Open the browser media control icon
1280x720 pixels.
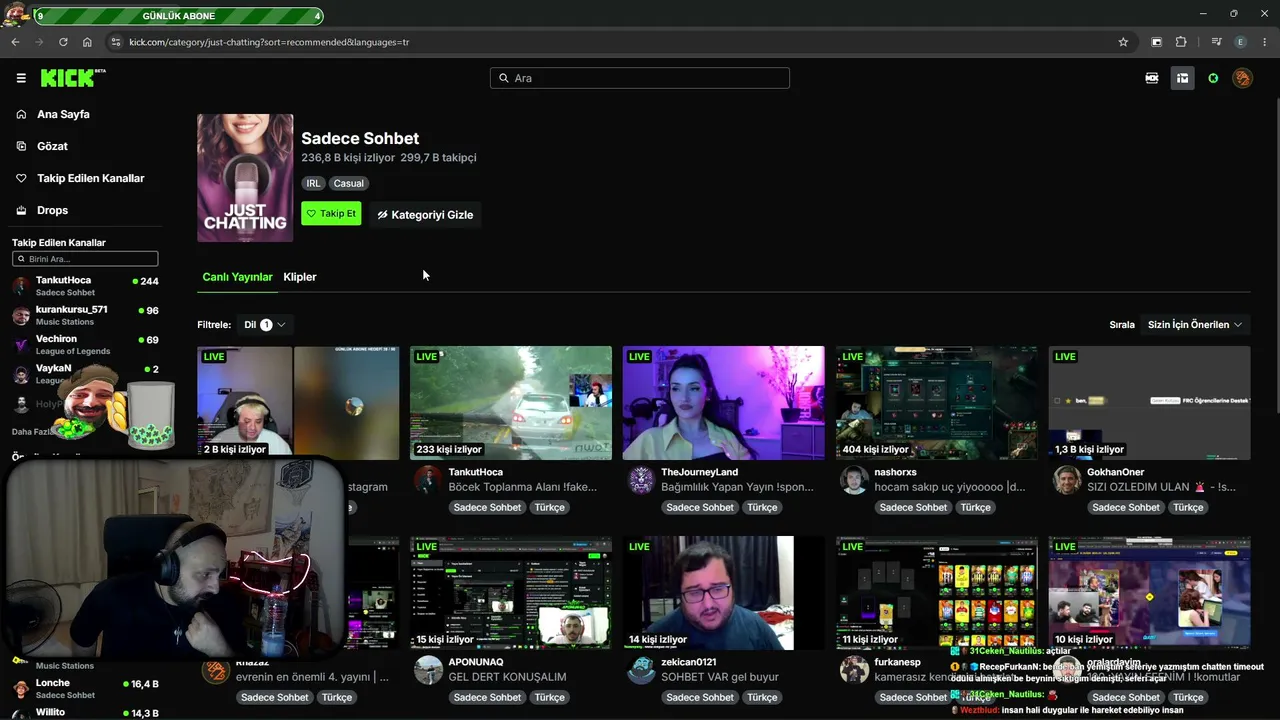[1216, 42]
